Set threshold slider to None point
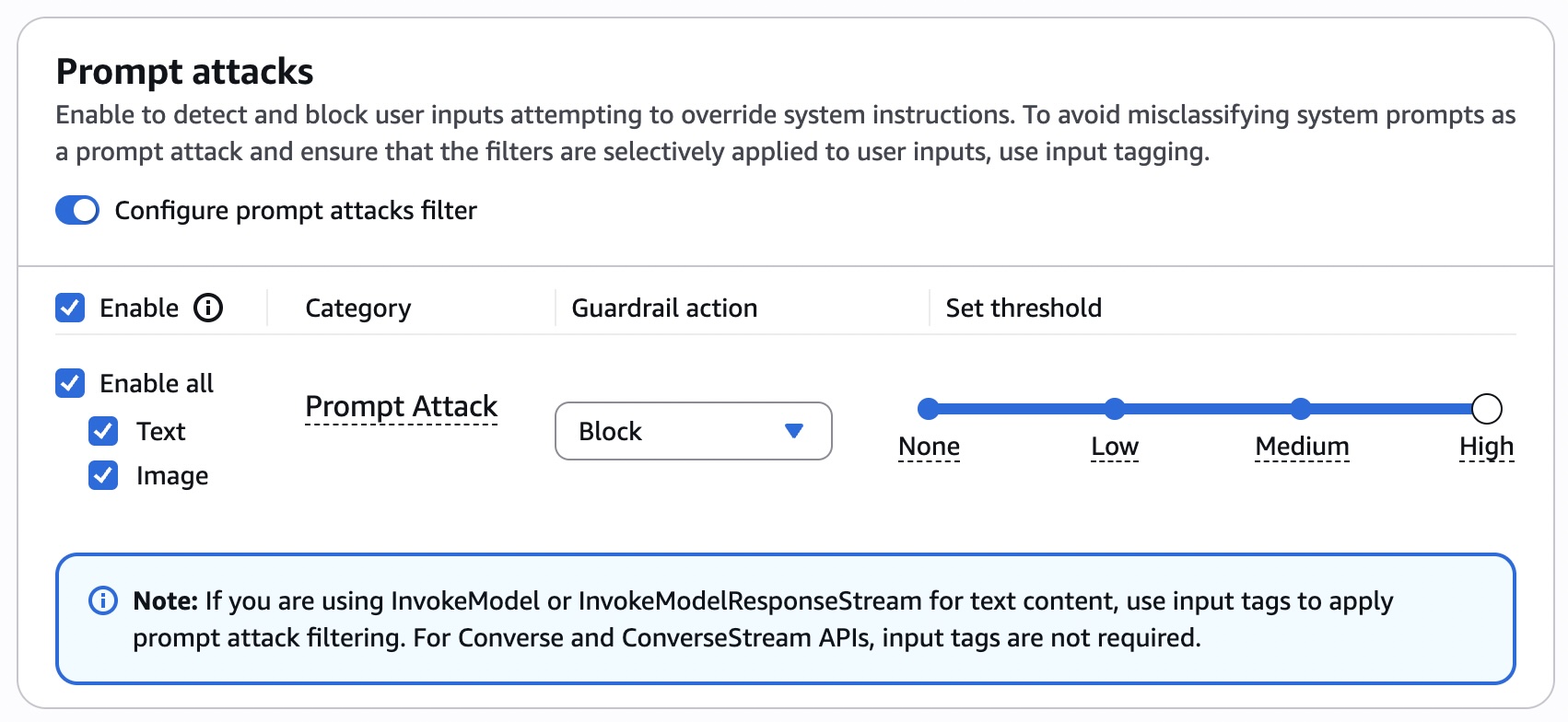 [x=929, y=408]
